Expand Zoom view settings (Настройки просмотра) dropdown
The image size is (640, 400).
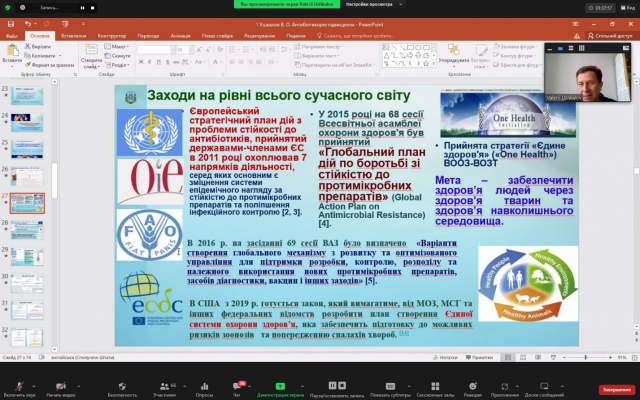(x=373, y=4)
